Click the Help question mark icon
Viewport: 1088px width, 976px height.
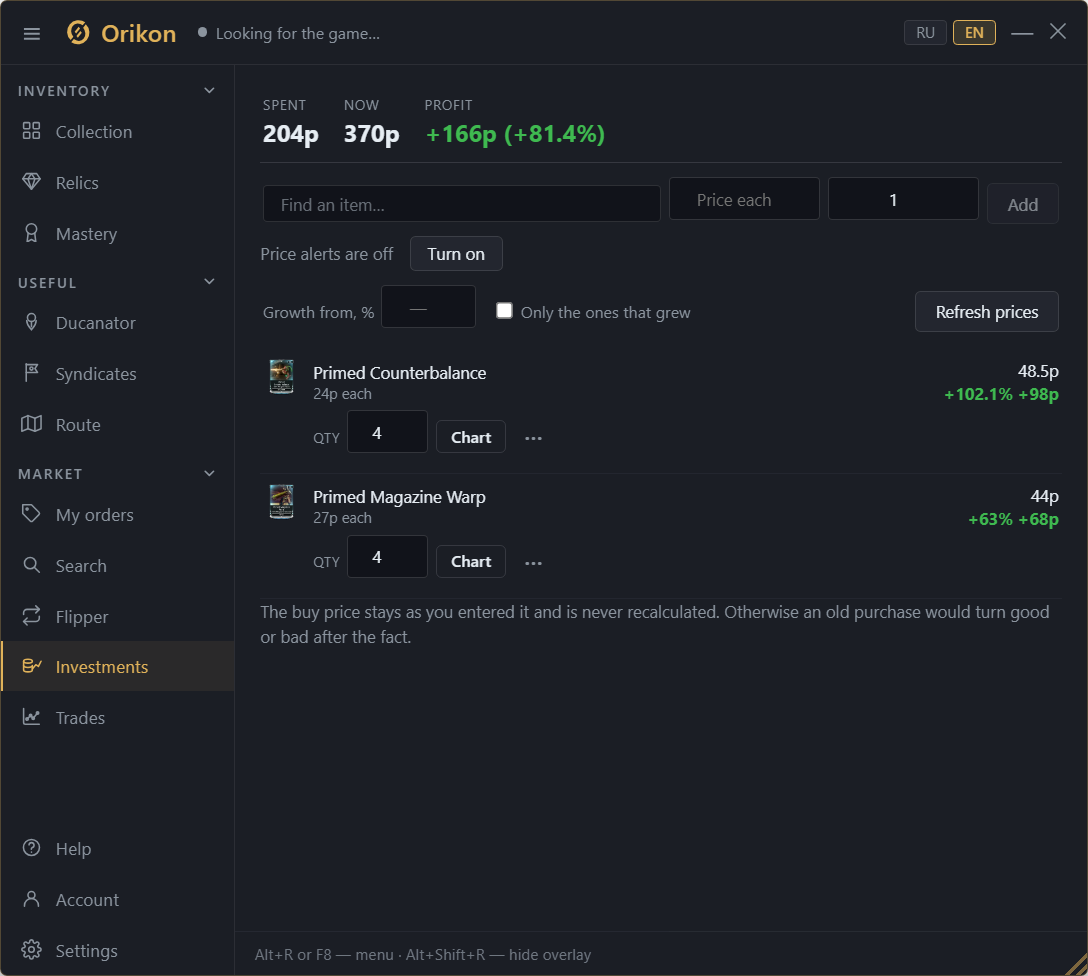(x=31, y=848)
